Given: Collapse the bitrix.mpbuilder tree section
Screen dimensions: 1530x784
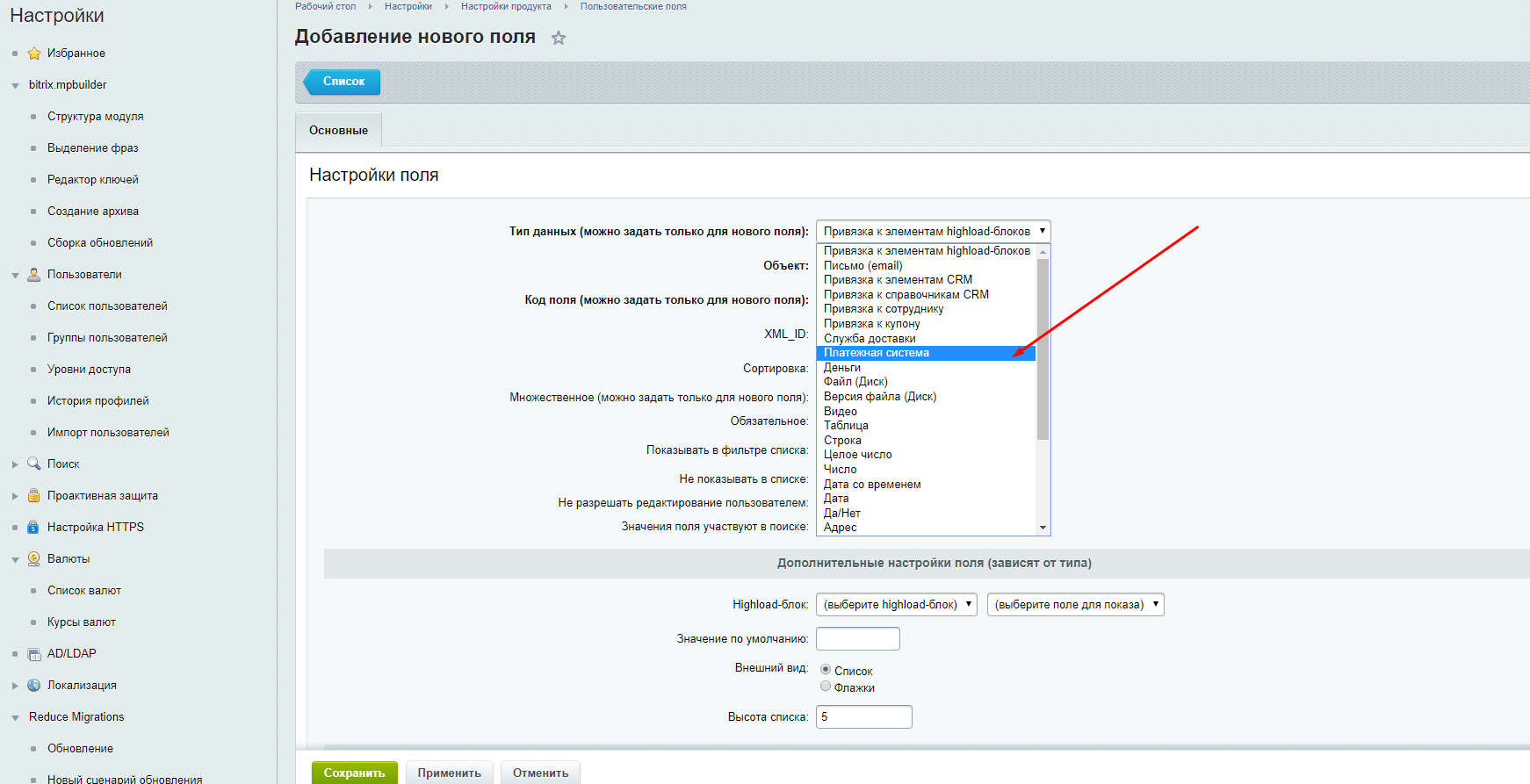Looking at the screenshot, I should tap(15, 85).
